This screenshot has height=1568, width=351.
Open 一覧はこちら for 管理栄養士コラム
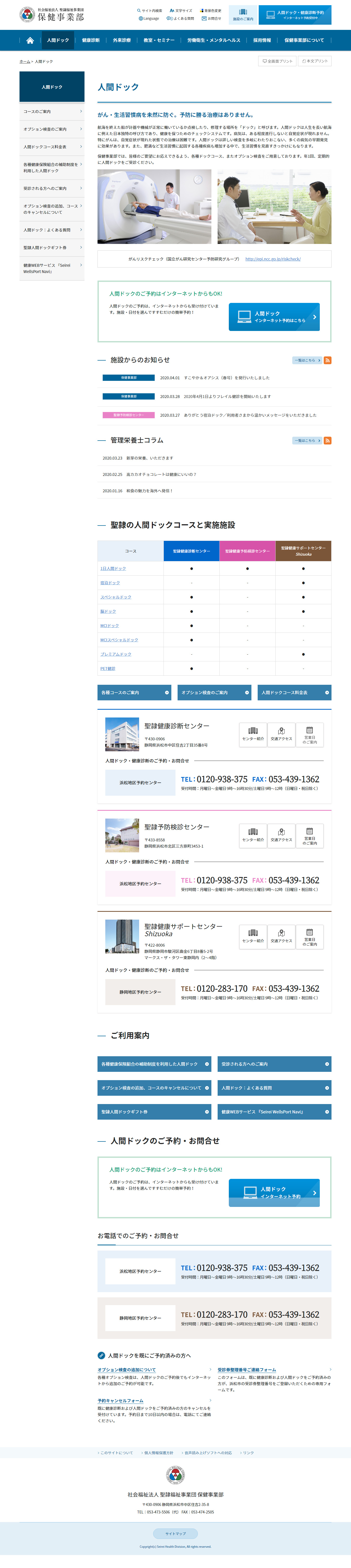click(307, 441)
